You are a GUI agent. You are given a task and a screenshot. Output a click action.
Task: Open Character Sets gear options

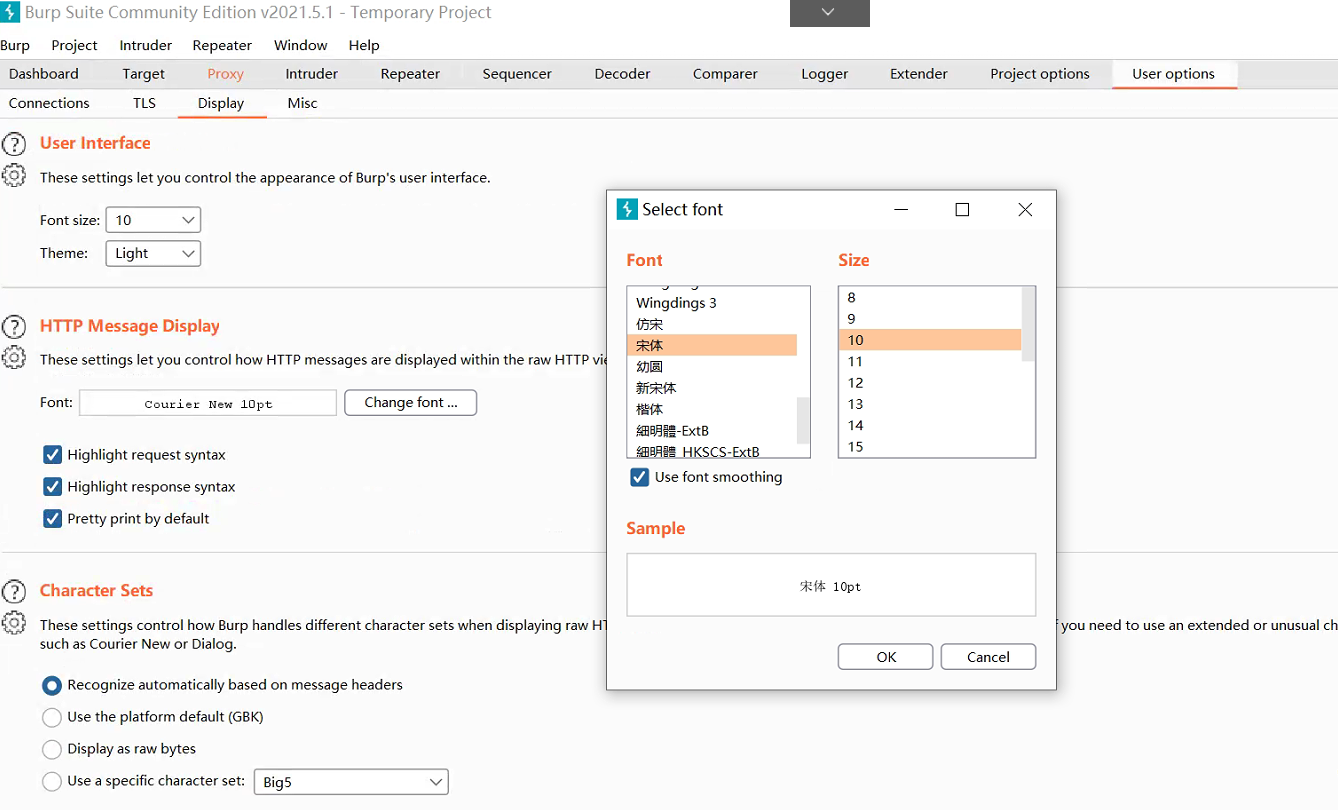tap(14, 623)
